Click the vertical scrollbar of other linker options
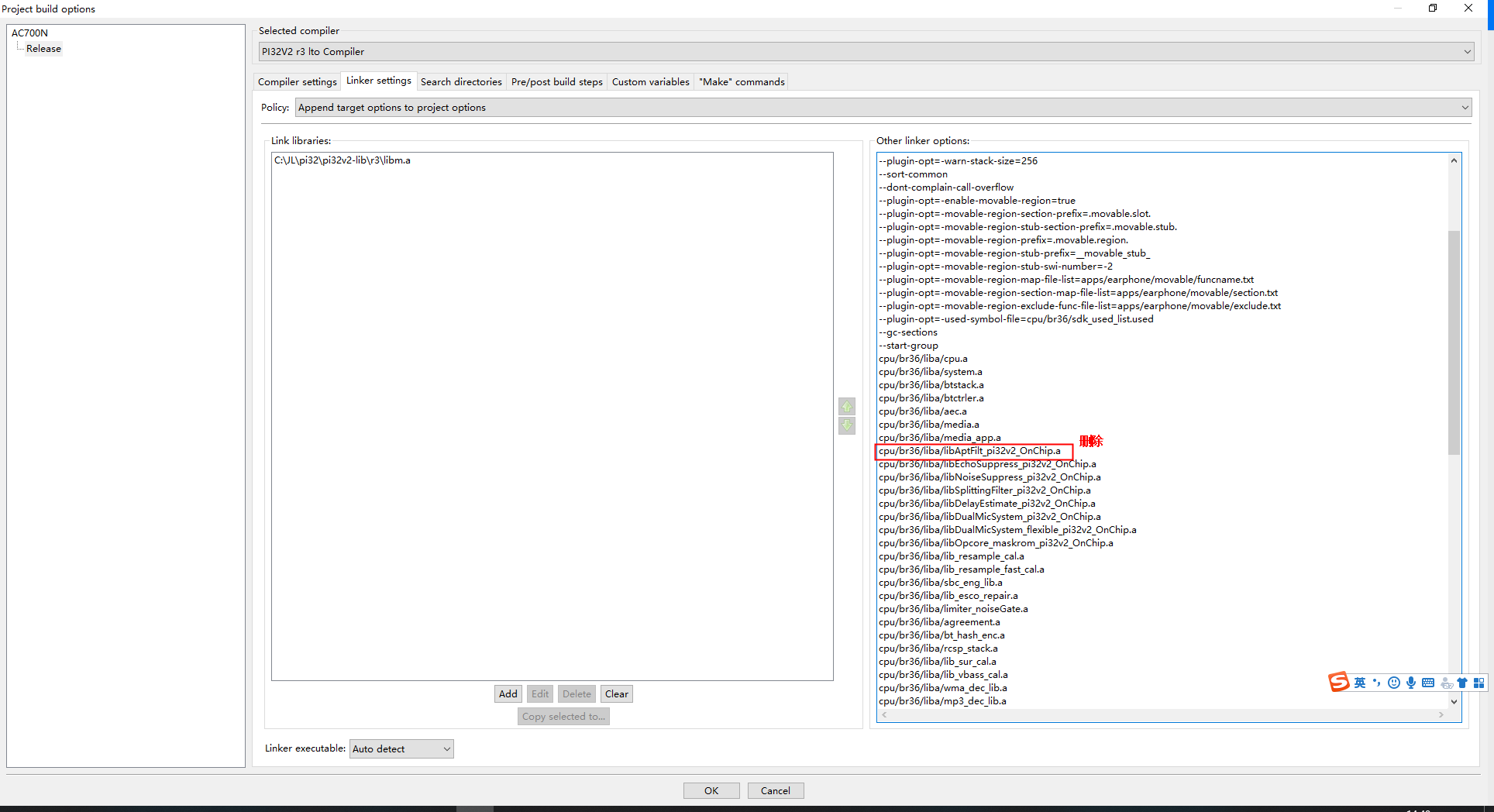This screenshot has height=812, width=1494. (x=1454, y=342)
